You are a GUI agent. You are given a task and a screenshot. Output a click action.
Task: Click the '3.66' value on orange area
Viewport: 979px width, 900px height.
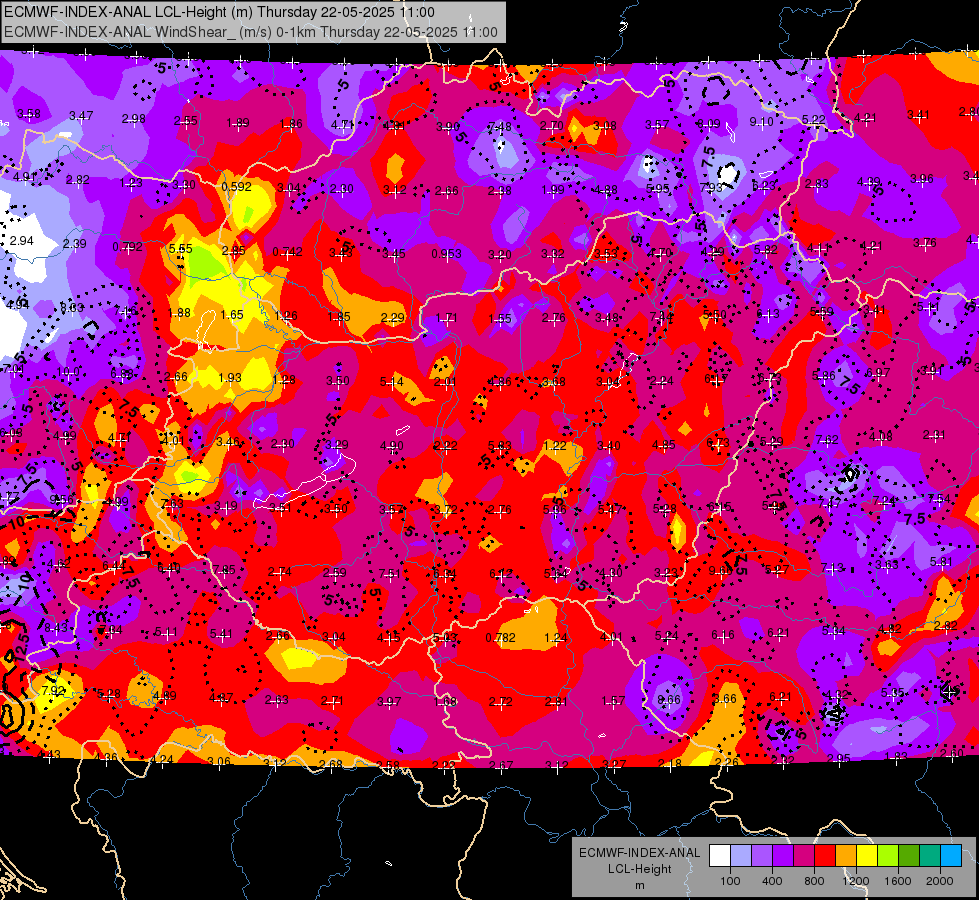[x=725, y=698]
